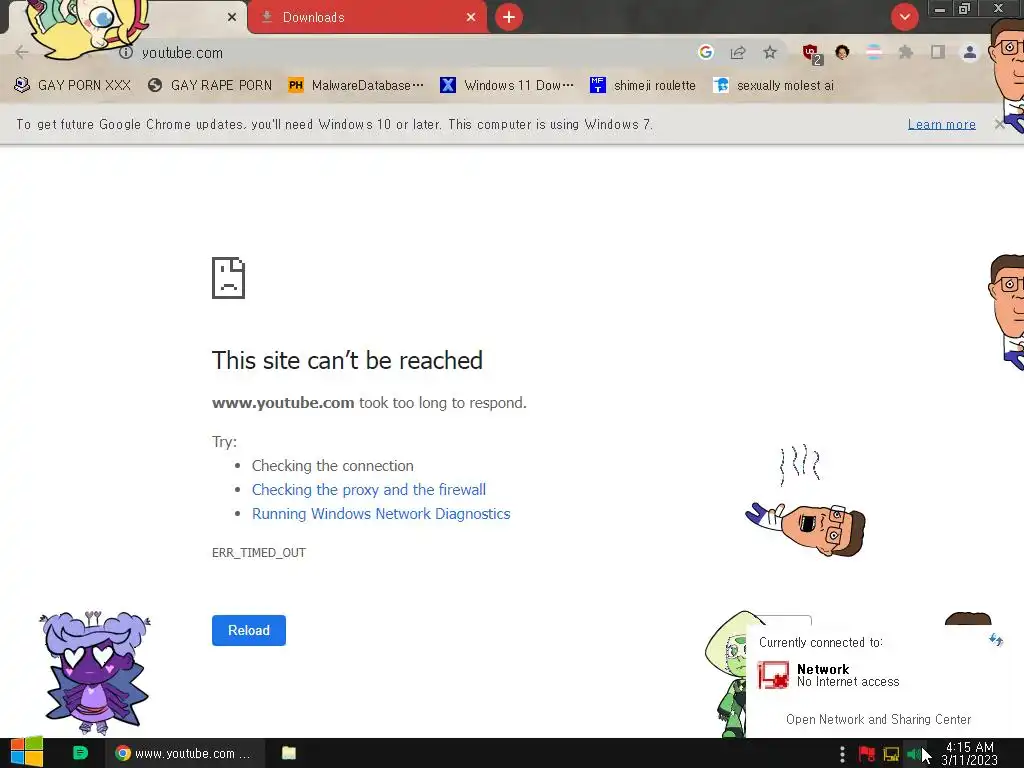Close the Downloads tab
Viewport: 1024px width, 768px height.
point(471,17)
